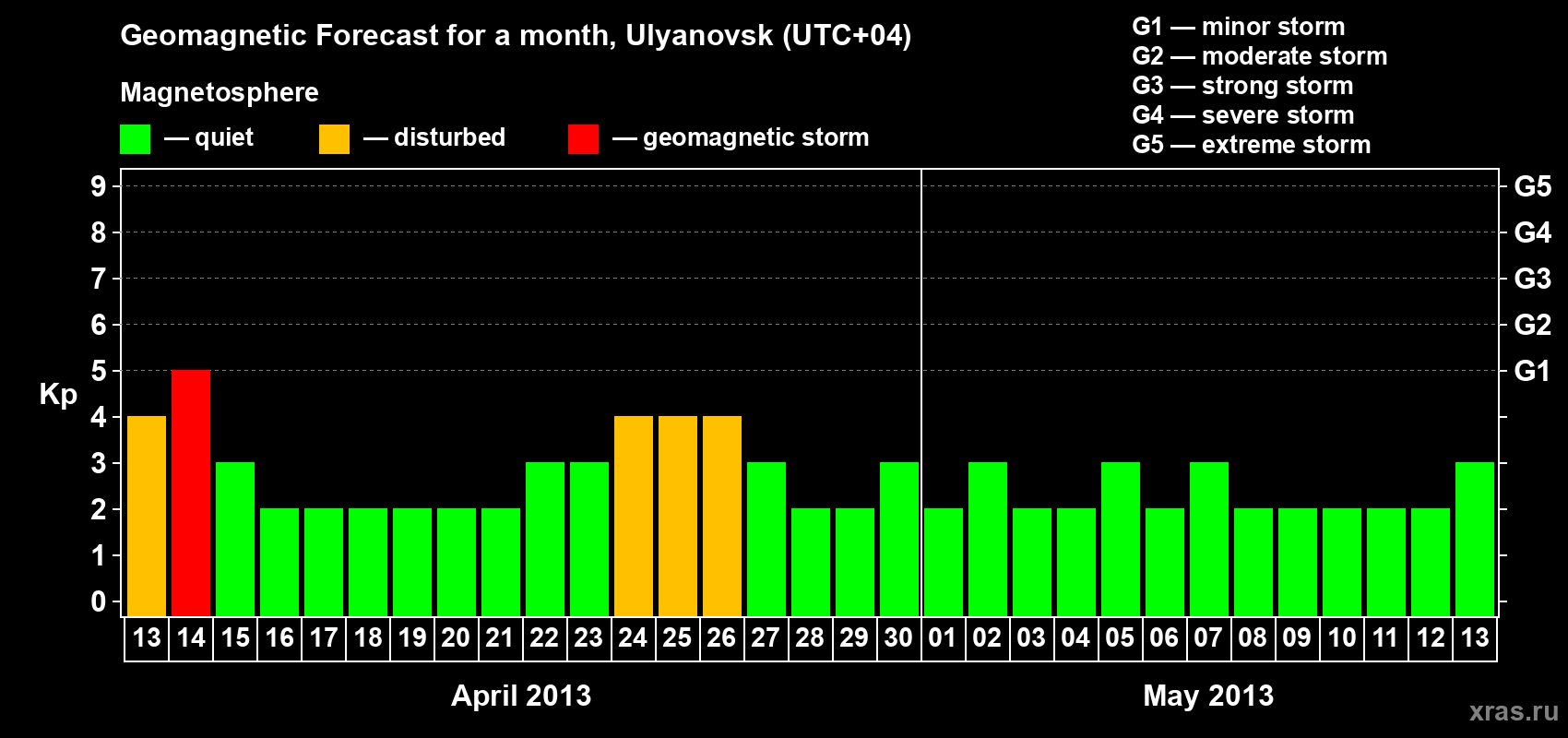
Task: Click the G2 right axis label
Action: pos(1533,325)
